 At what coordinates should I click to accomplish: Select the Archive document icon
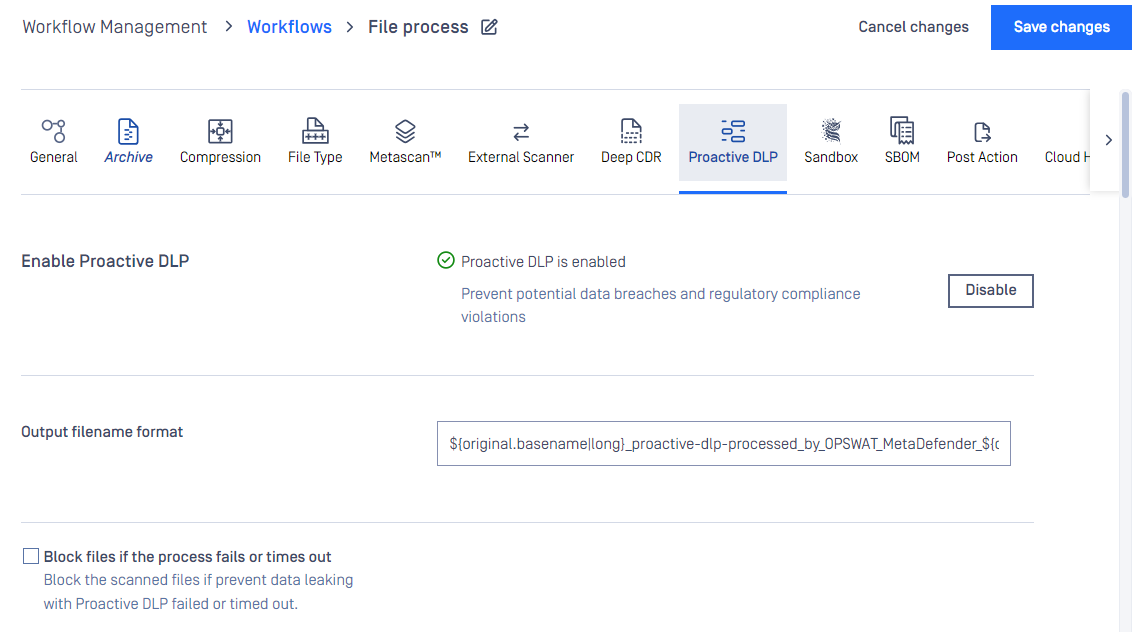coord(128,131)
